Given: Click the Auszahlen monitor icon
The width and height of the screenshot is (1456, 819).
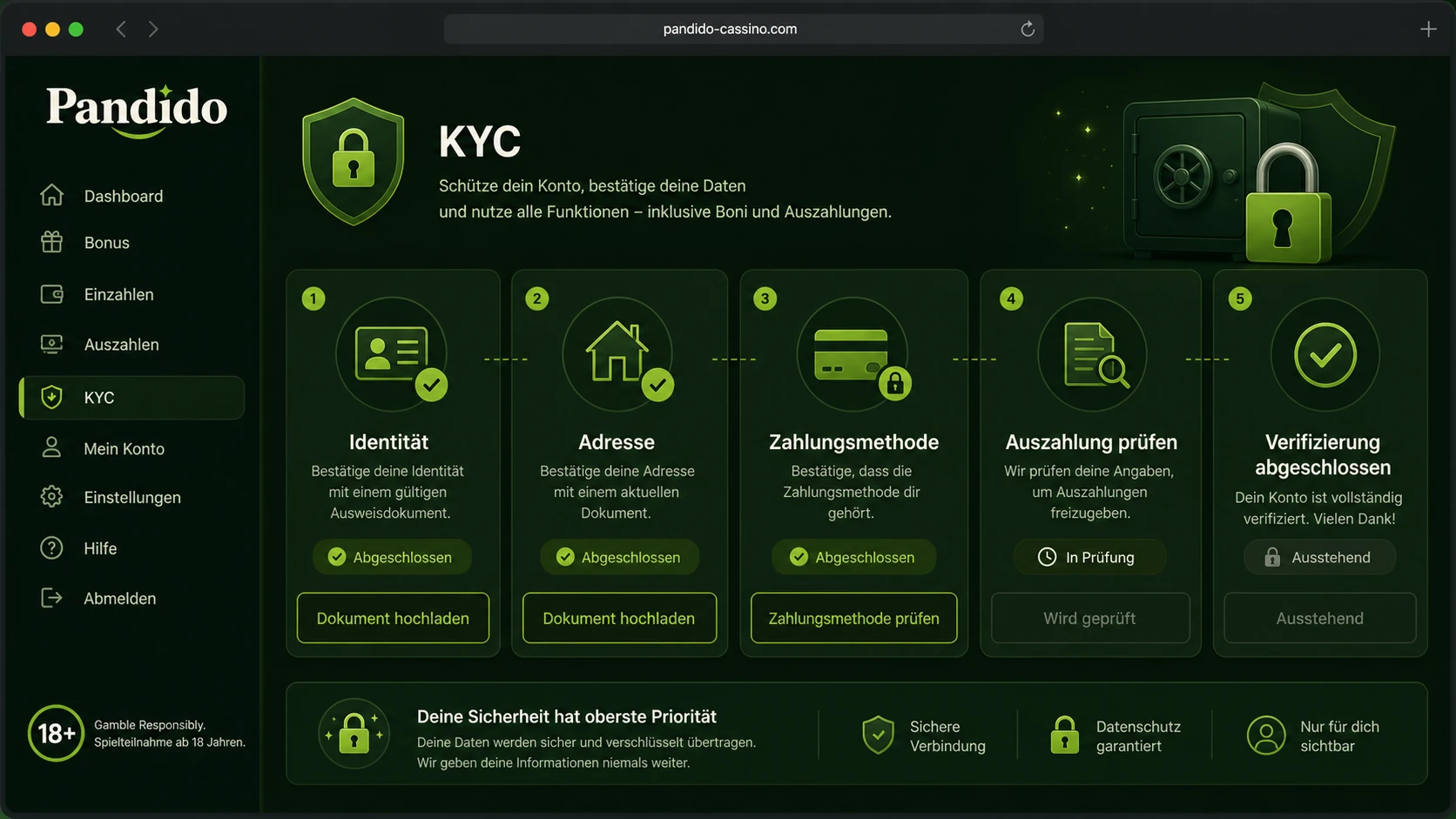Looking at the screenshot, I should tap(52, 345).
